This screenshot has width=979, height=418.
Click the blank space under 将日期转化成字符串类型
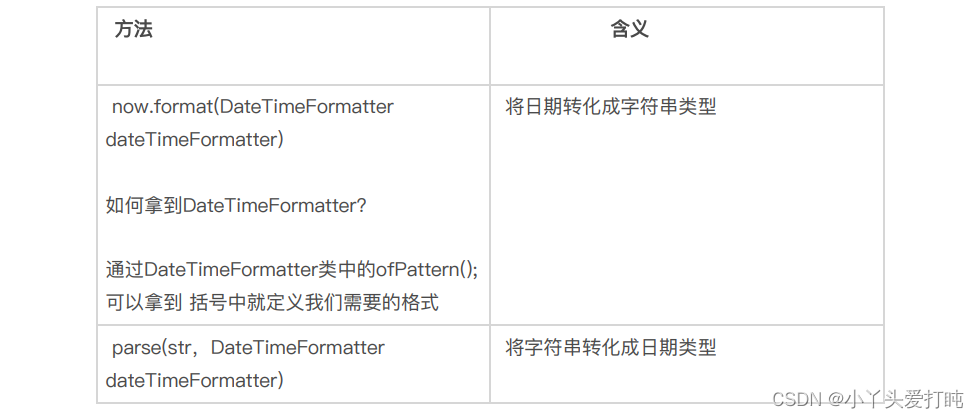tap(687, 219)
